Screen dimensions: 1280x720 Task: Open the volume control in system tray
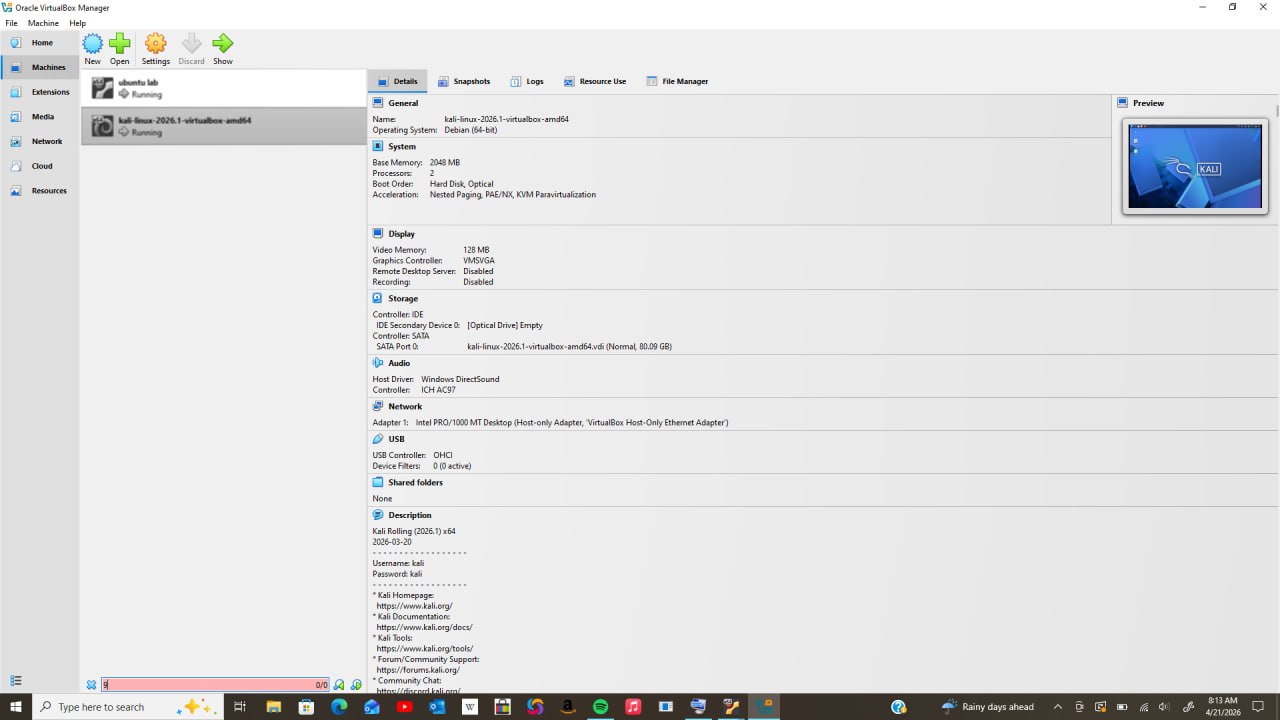point(1166,707)
